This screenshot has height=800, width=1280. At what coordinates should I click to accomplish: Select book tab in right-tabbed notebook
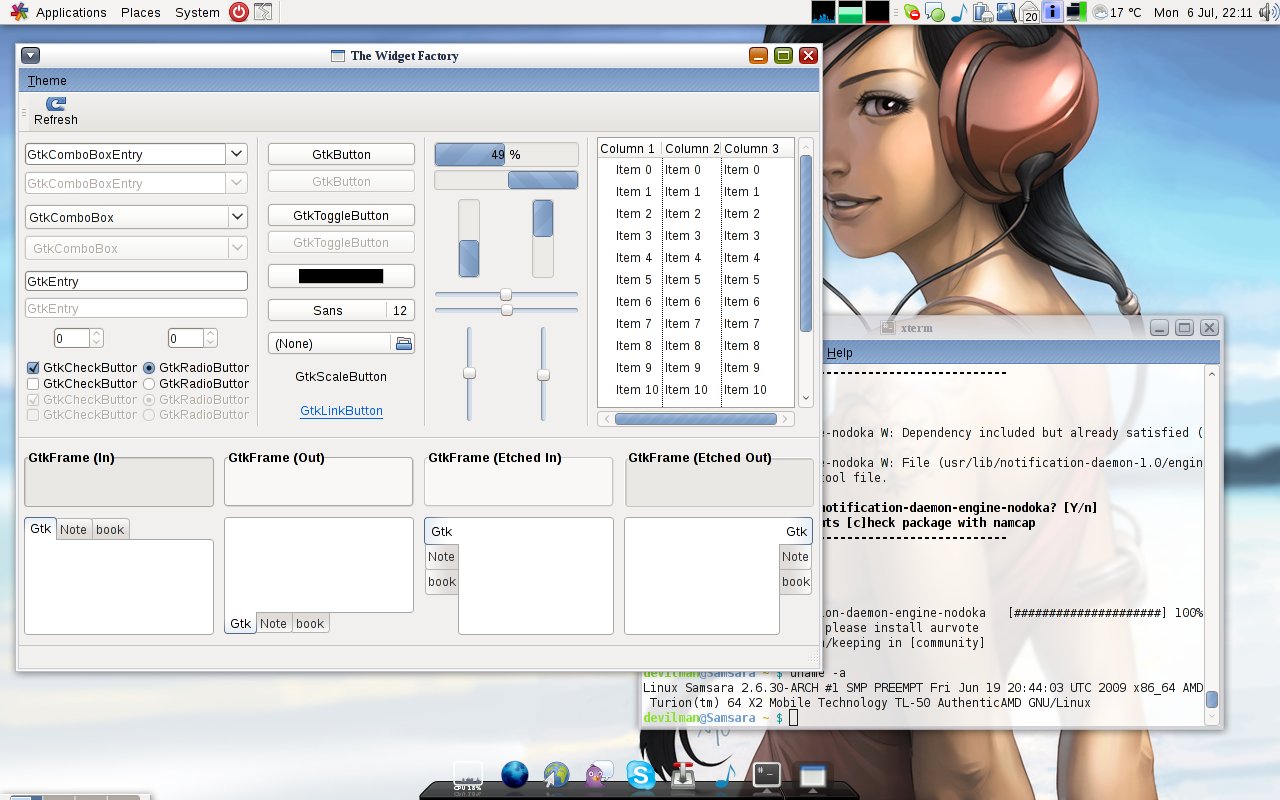coord(796,582)
